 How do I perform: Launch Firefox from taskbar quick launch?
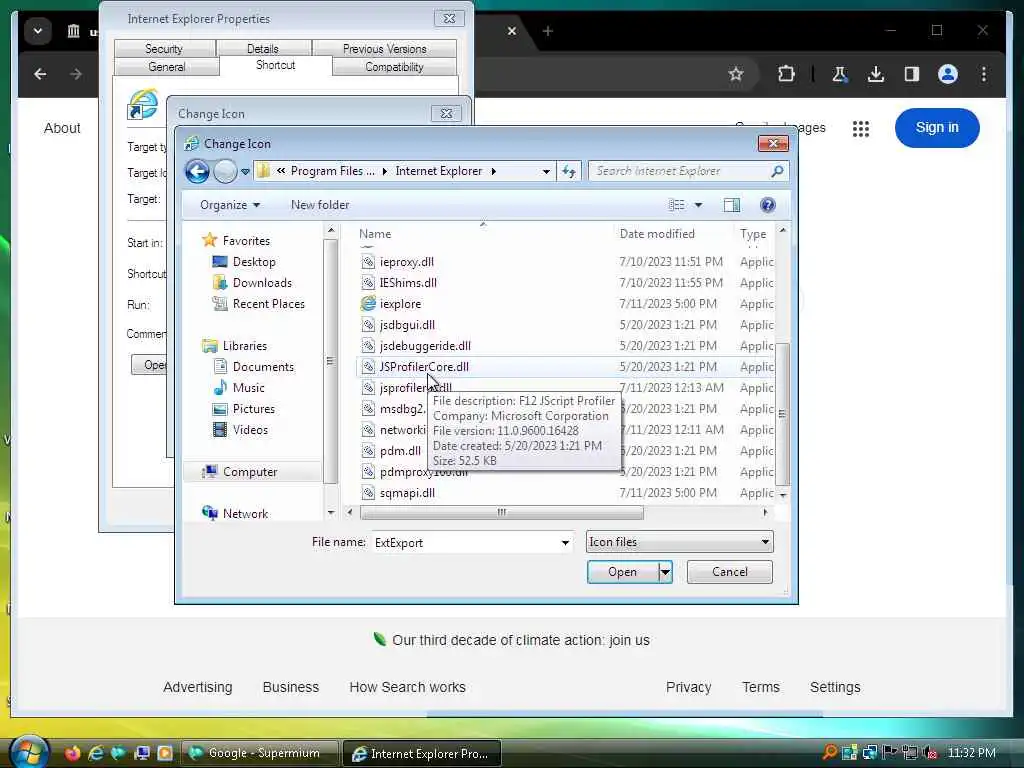(72, 753)
